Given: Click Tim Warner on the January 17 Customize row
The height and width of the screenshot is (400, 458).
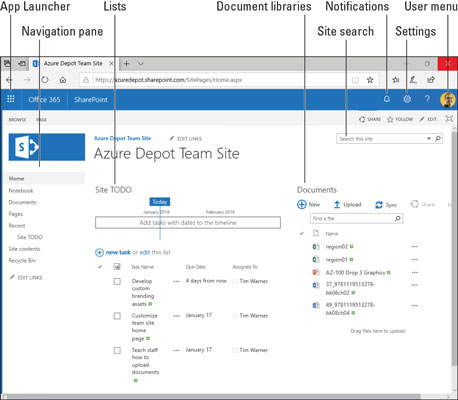Looking at the screenshot, I should [254, 316].
